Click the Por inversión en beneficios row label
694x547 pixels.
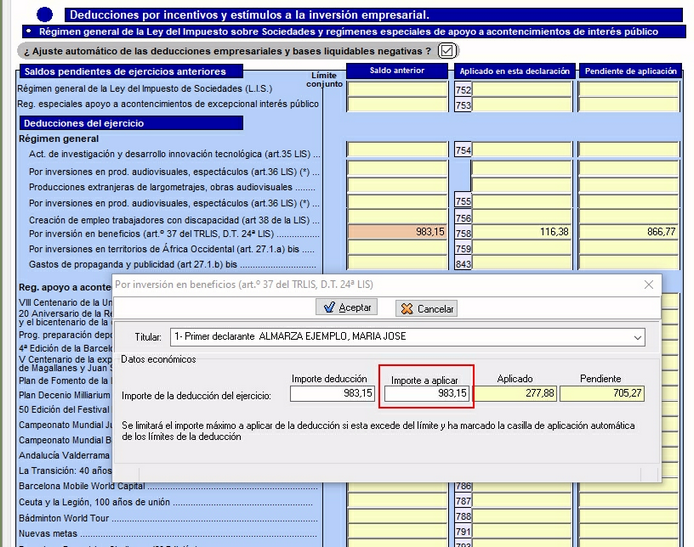point(151,234)
